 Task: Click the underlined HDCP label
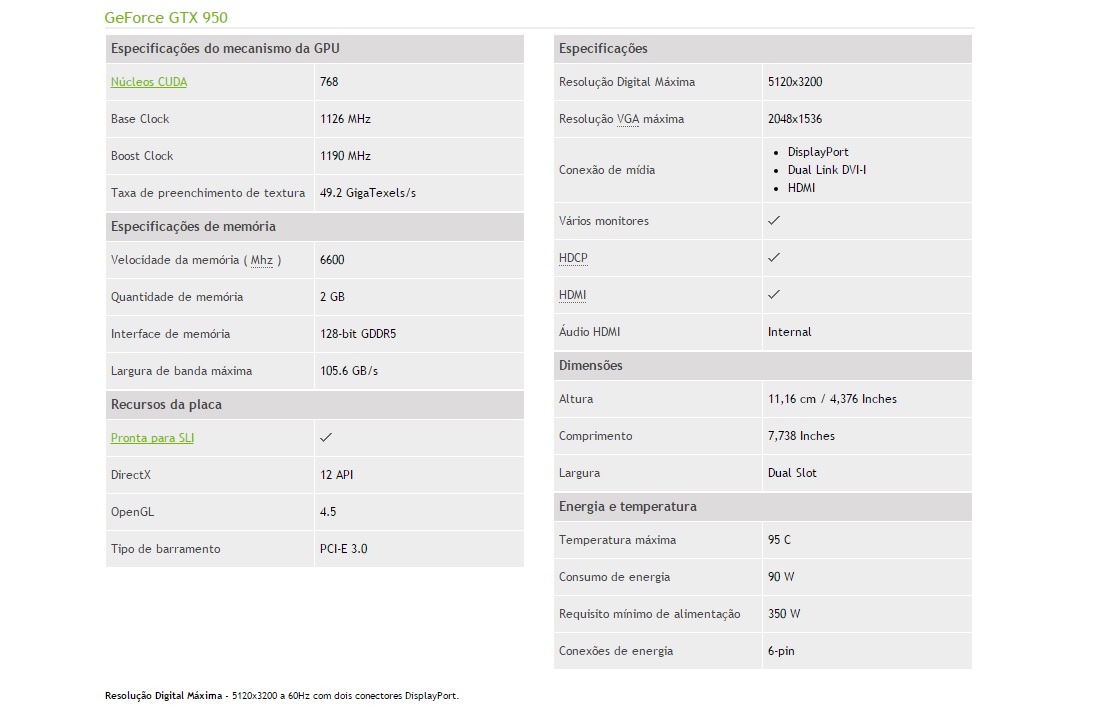coord(573,258)
